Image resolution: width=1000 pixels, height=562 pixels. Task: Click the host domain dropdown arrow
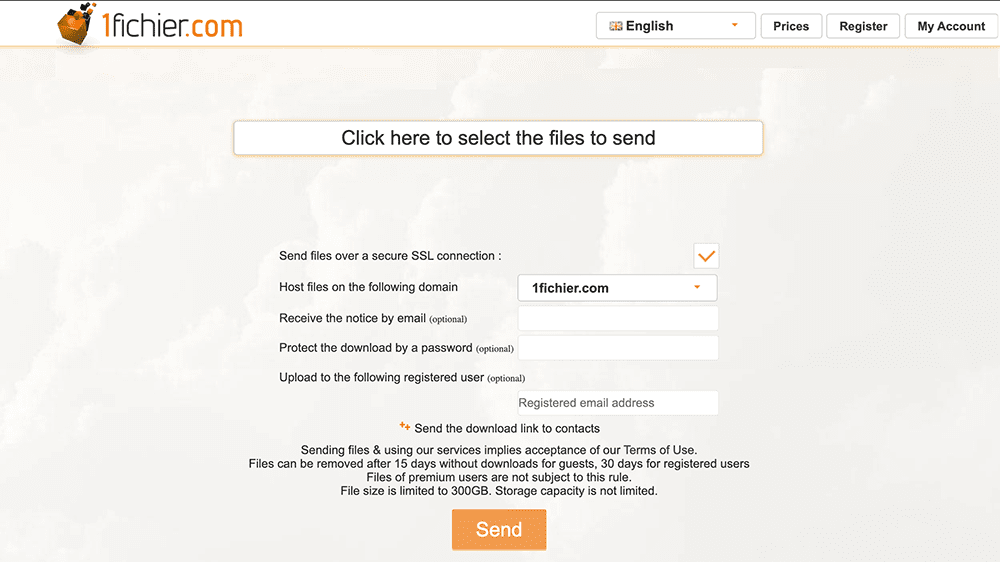697,287
